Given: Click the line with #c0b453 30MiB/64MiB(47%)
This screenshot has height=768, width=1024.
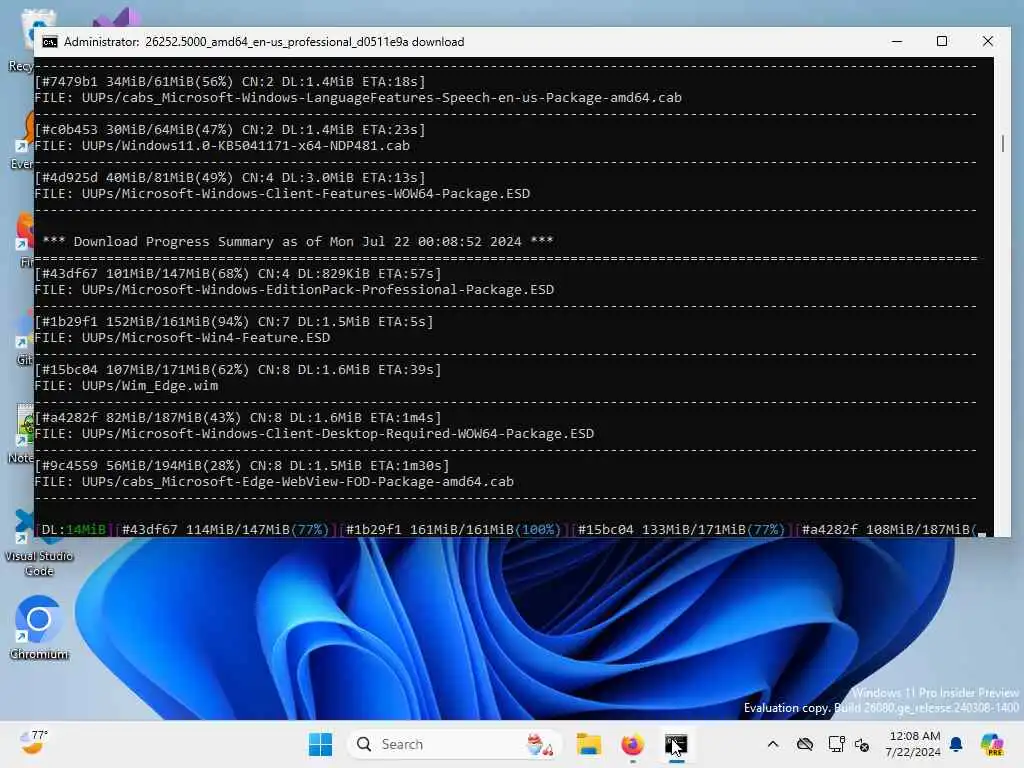Looking at the screenshot, I should (x=230, y=130).
